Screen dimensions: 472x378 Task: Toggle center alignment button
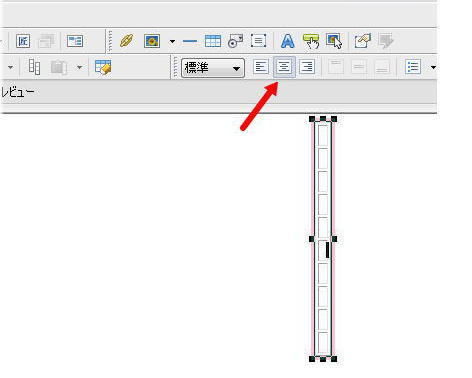(284, 67)
